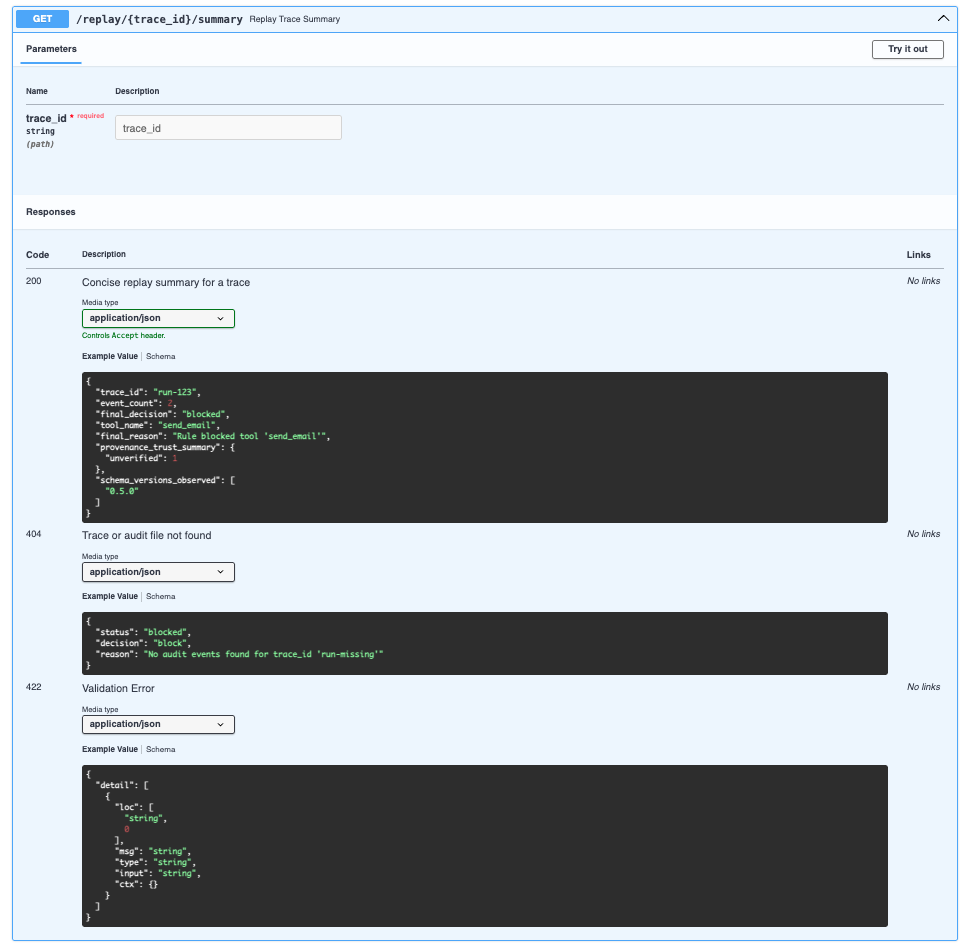Screen dimensions: 968x945
Task: Click the 200 response code
Action: pyautogui.click(x=33, y=281)
